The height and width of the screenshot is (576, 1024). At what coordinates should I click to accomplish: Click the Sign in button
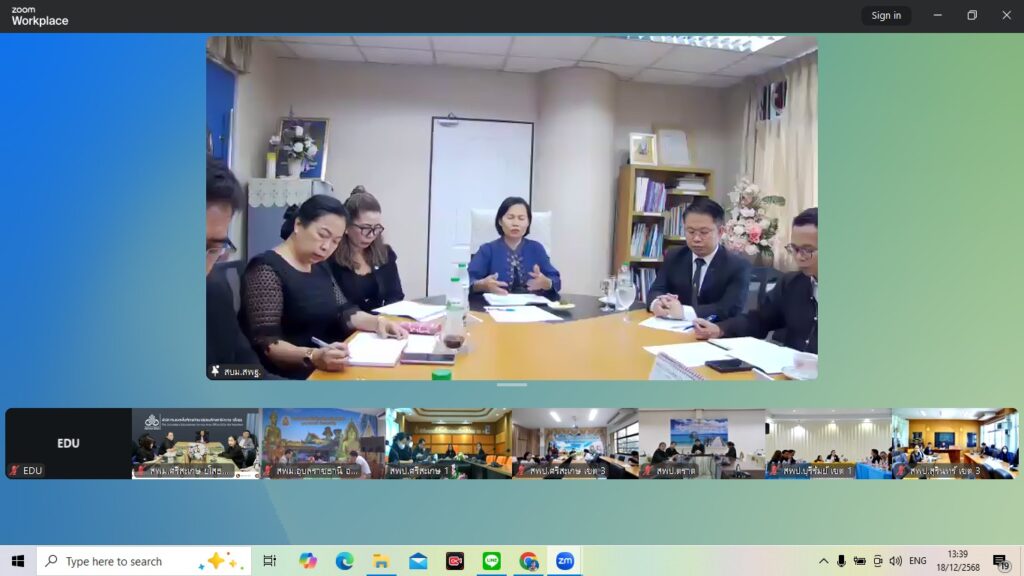pos(886,15)
